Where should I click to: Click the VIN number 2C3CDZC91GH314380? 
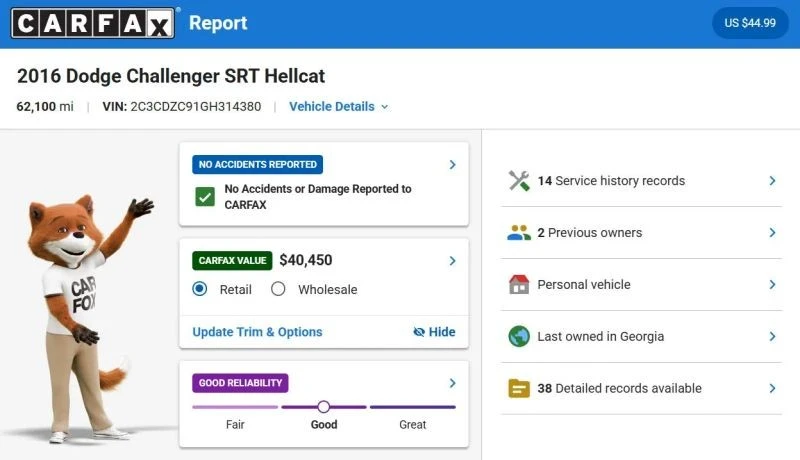195,107
